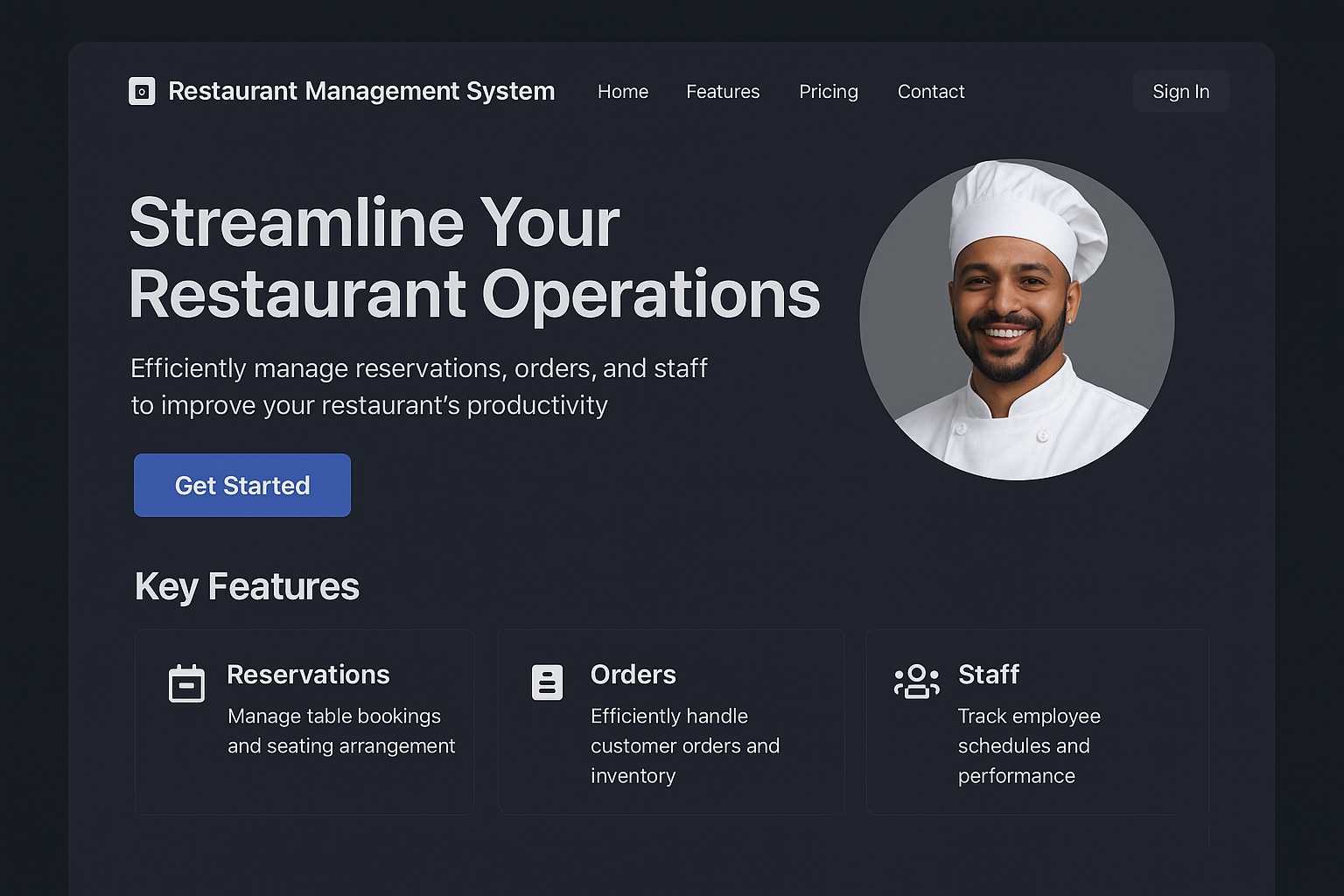Screen dimensions: 1344x896
Task: Select the Contact nav item
Action: (930, 92)
